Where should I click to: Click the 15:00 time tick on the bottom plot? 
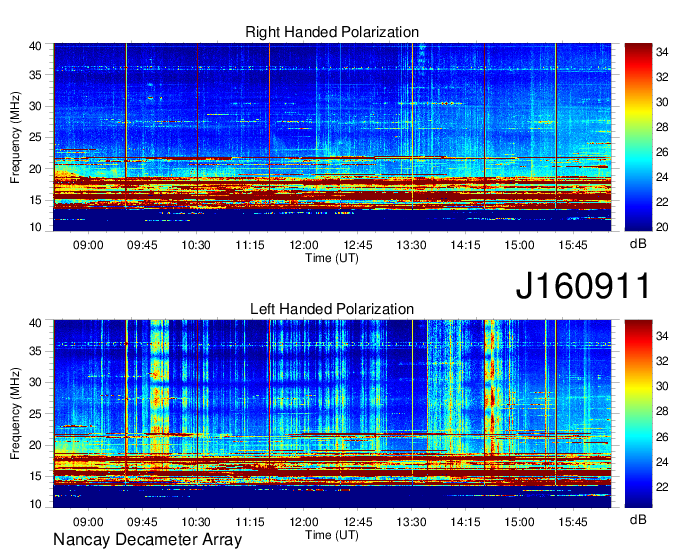520,522
